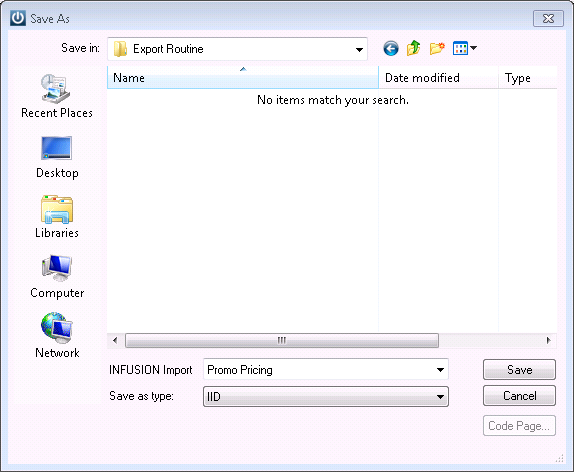Sort by the Name column header
This screenshot has width=574, height=472.
coord(243,78)
